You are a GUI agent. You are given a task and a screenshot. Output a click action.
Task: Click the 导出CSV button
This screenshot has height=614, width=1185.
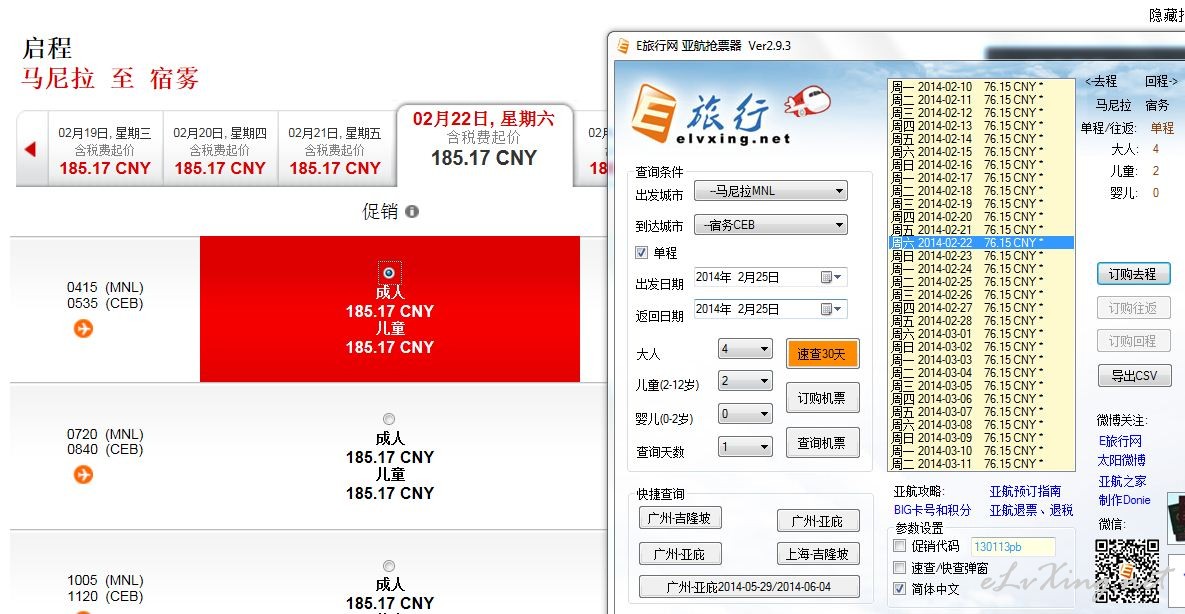pyautogui.click(x=1134, y=375)
